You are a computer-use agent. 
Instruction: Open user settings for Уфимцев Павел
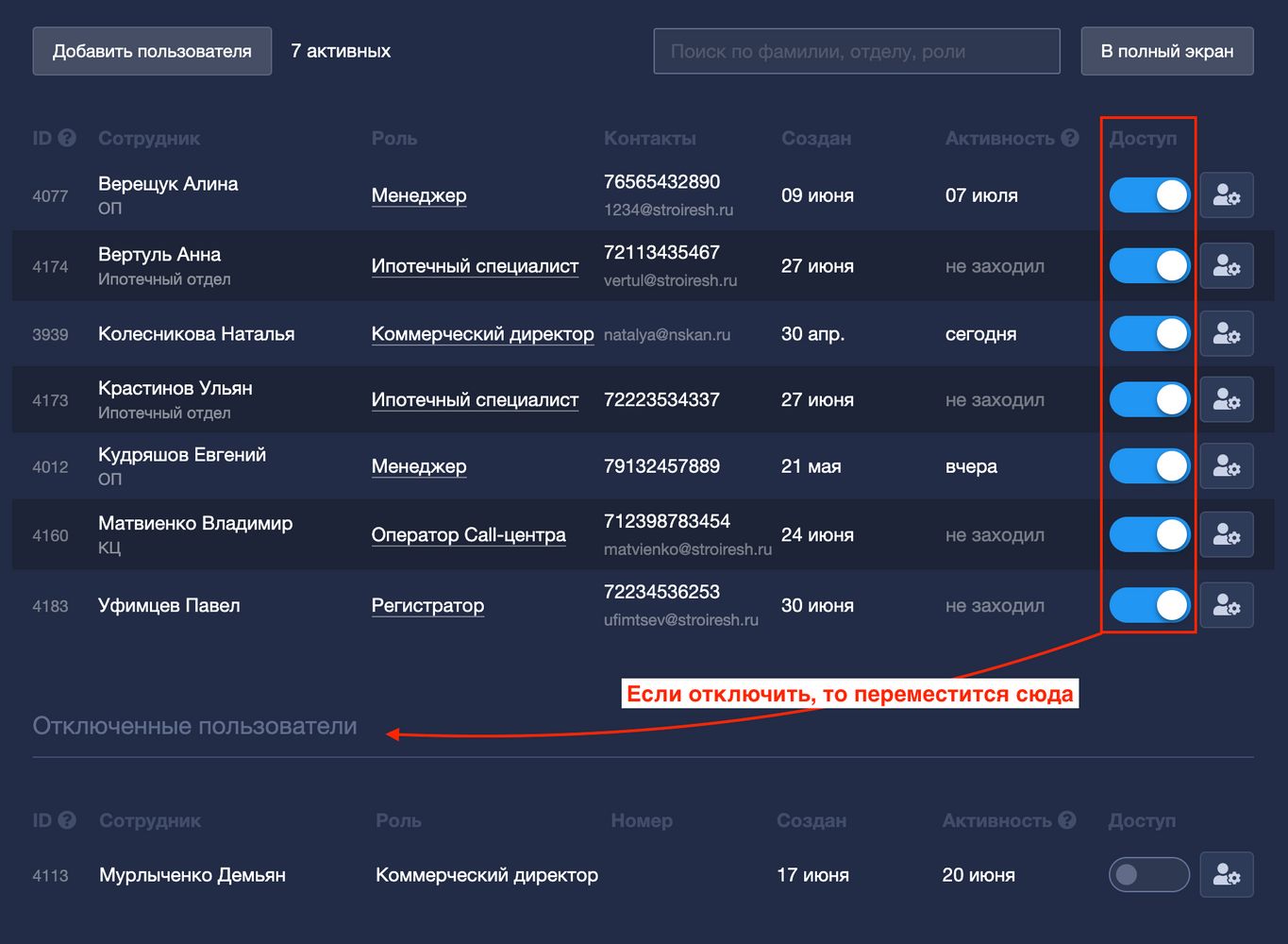click(1226, 605)
